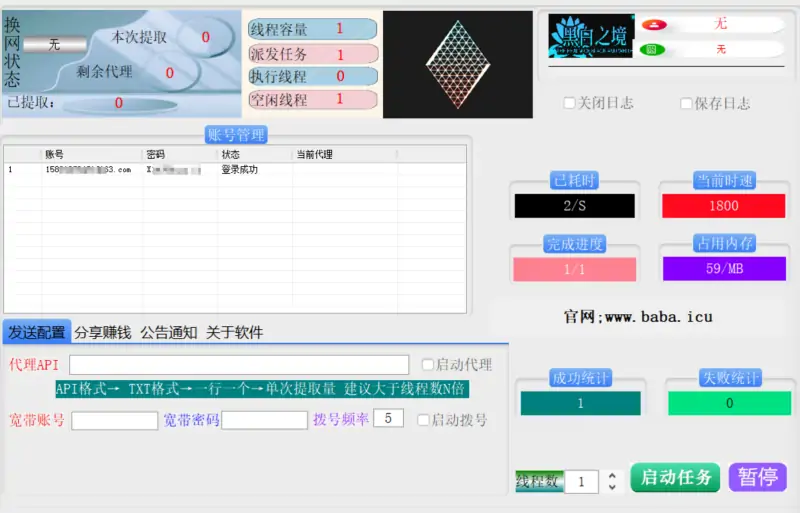Toggle the 启动拨号 dial-up checkbox
Screen dimensions: 800x513
coord(423,420)
